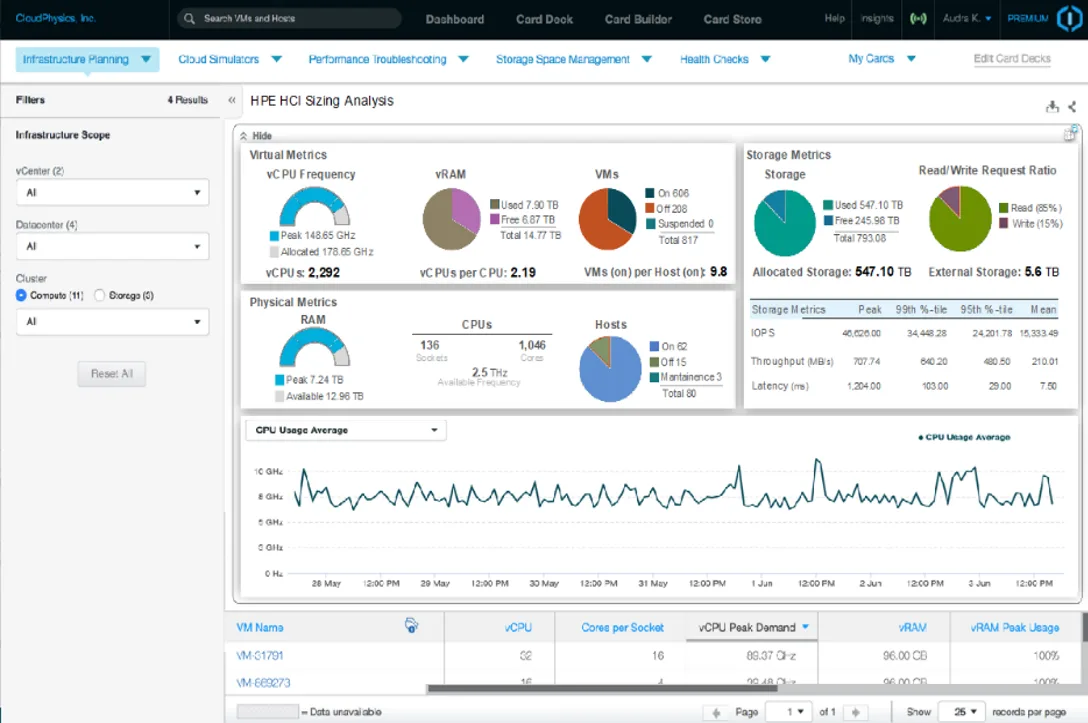Go to the previous page with the arrow button
This screenshot has width=1088, height=723.
pyautogui.click(x=716, y=712)
